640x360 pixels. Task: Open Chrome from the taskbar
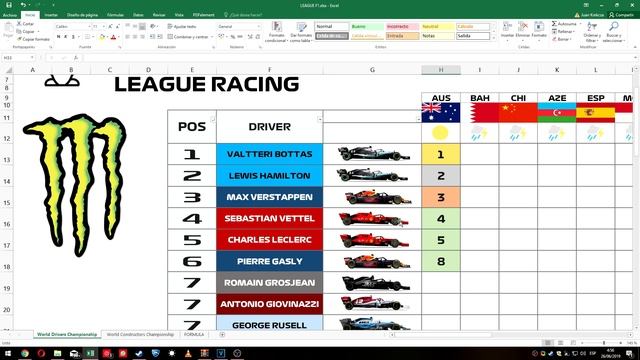pos(25,353)
